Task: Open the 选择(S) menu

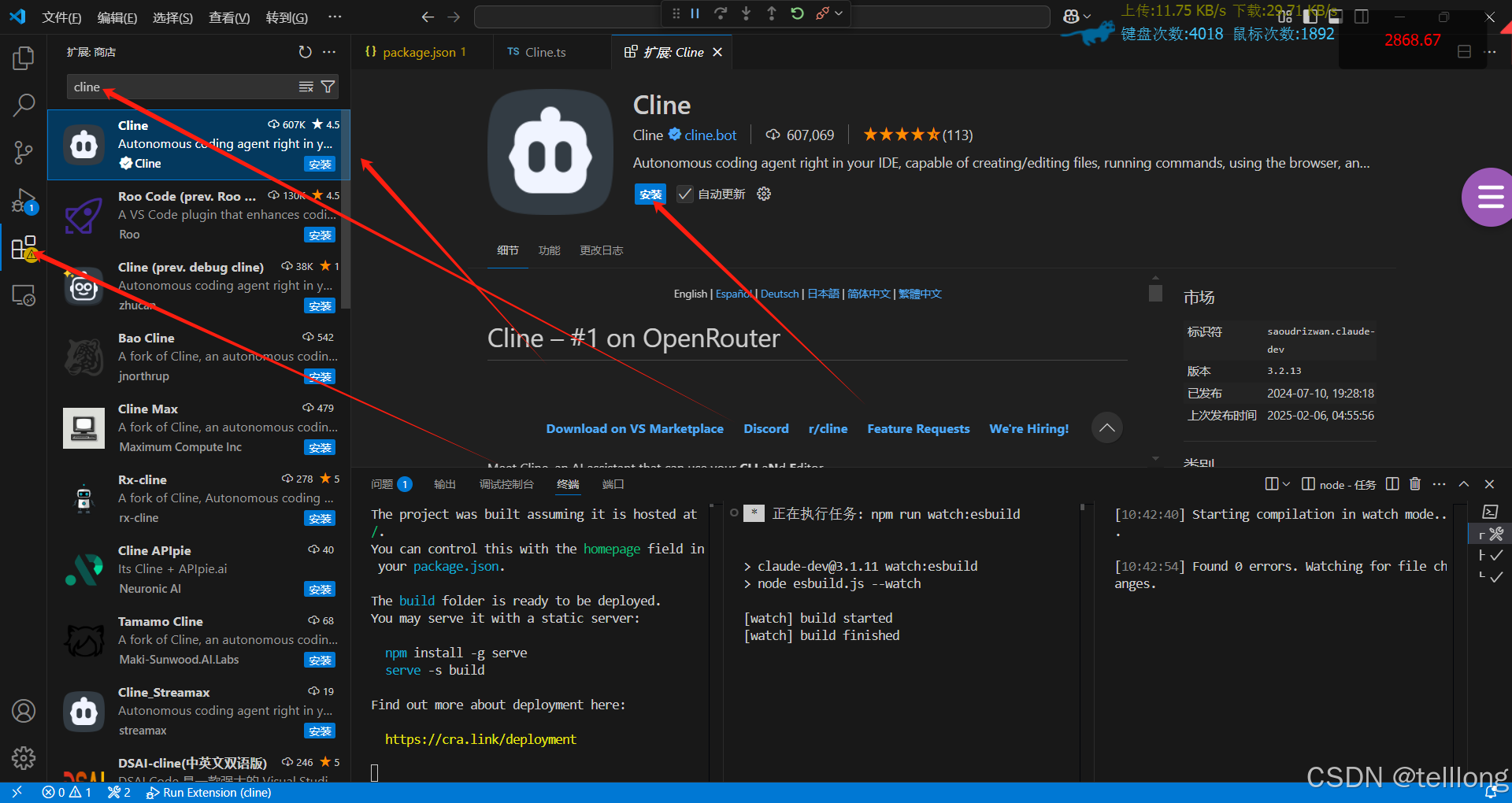Action: 172,17
